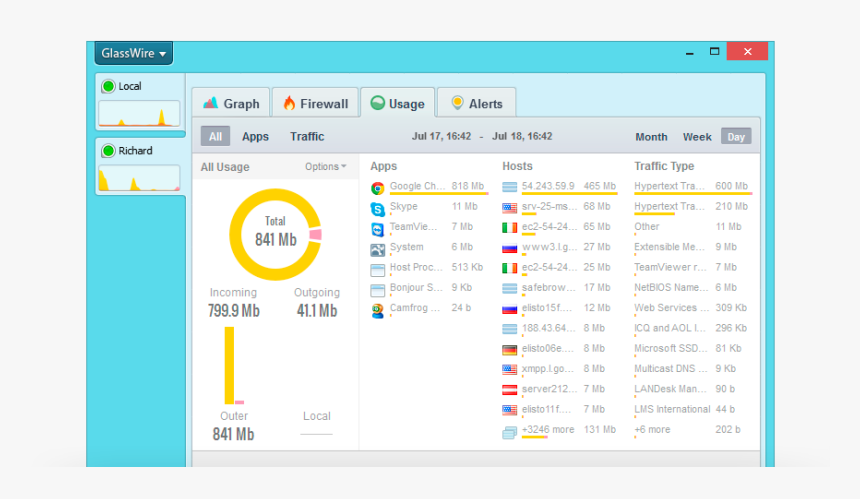Select the Apps usage filter
Image resolution: width=860 pixels, height=499 pixels.
pyautogui.click(x=255, y=137)
